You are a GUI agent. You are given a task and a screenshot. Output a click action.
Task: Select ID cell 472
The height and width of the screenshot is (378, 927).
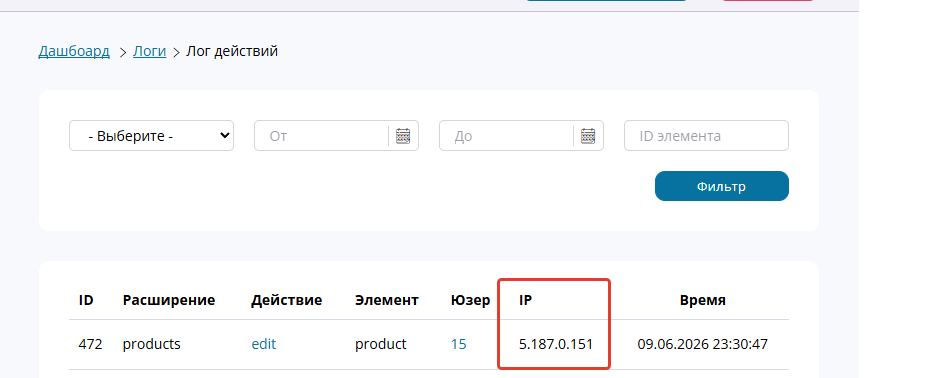click(x=90, y=344)
